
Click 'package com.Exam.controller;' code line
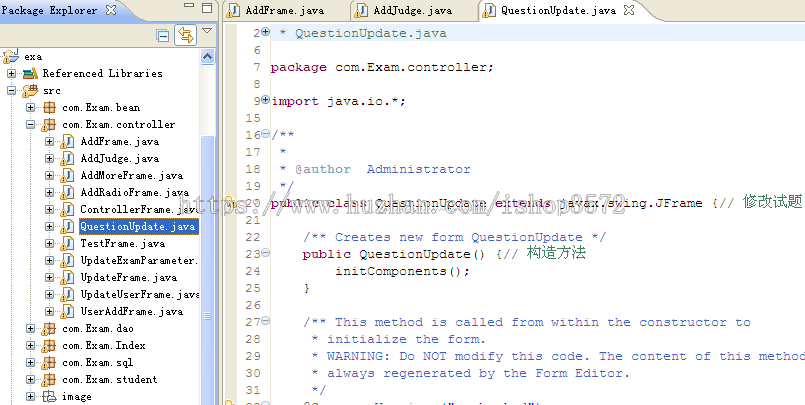pos(382,67)
